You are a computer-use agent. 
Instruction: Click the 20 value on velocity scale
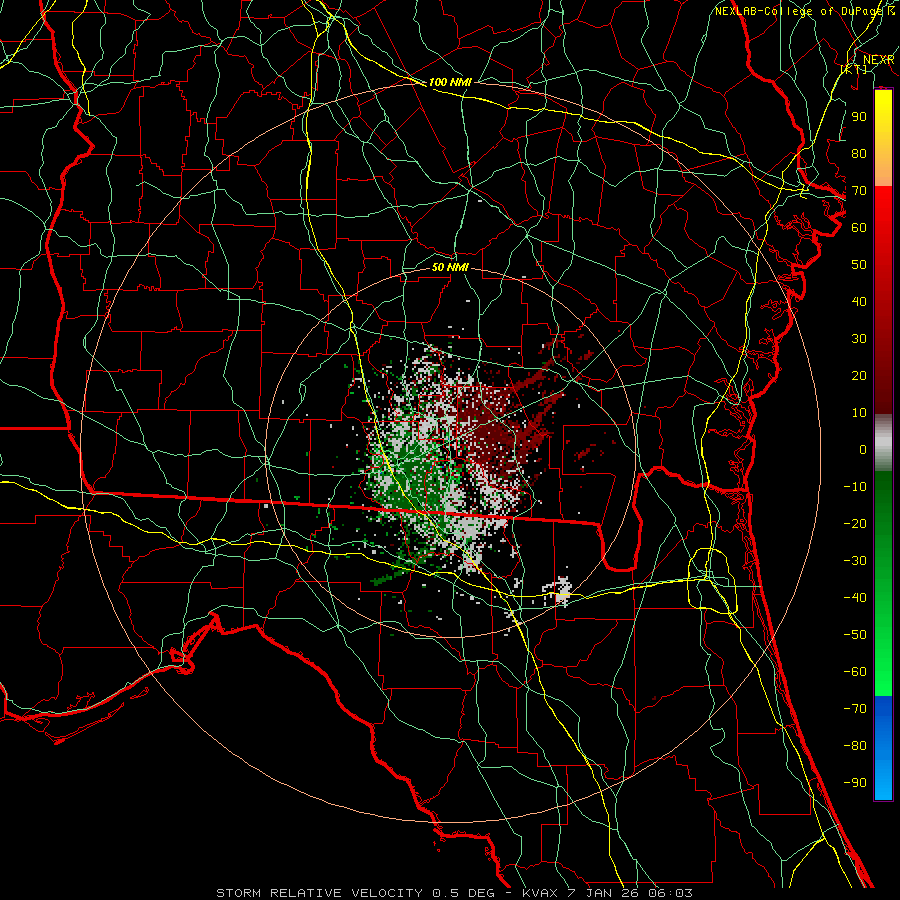click(859, 375)
